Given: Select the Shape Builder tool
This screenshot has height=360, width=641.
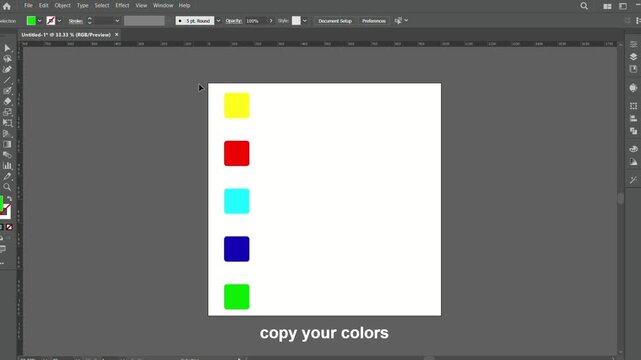Looking at the screenshot, I should (7, 112).
